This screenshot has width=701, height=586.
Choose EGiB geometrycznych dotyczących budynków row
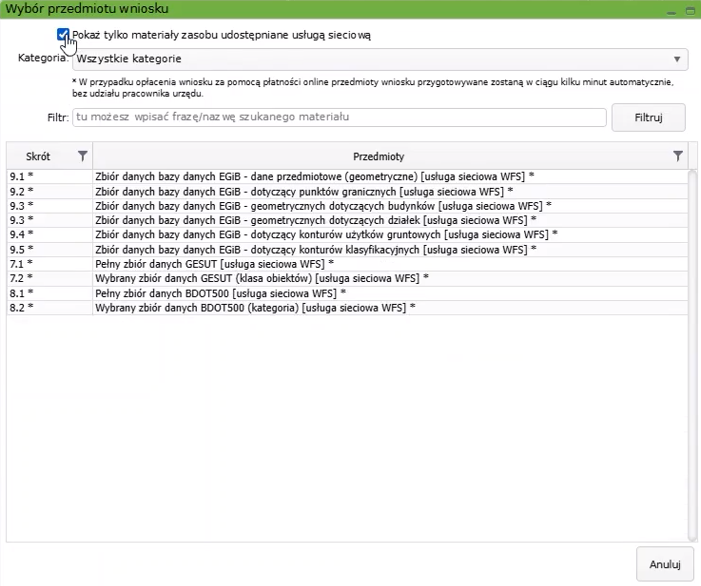322,205
